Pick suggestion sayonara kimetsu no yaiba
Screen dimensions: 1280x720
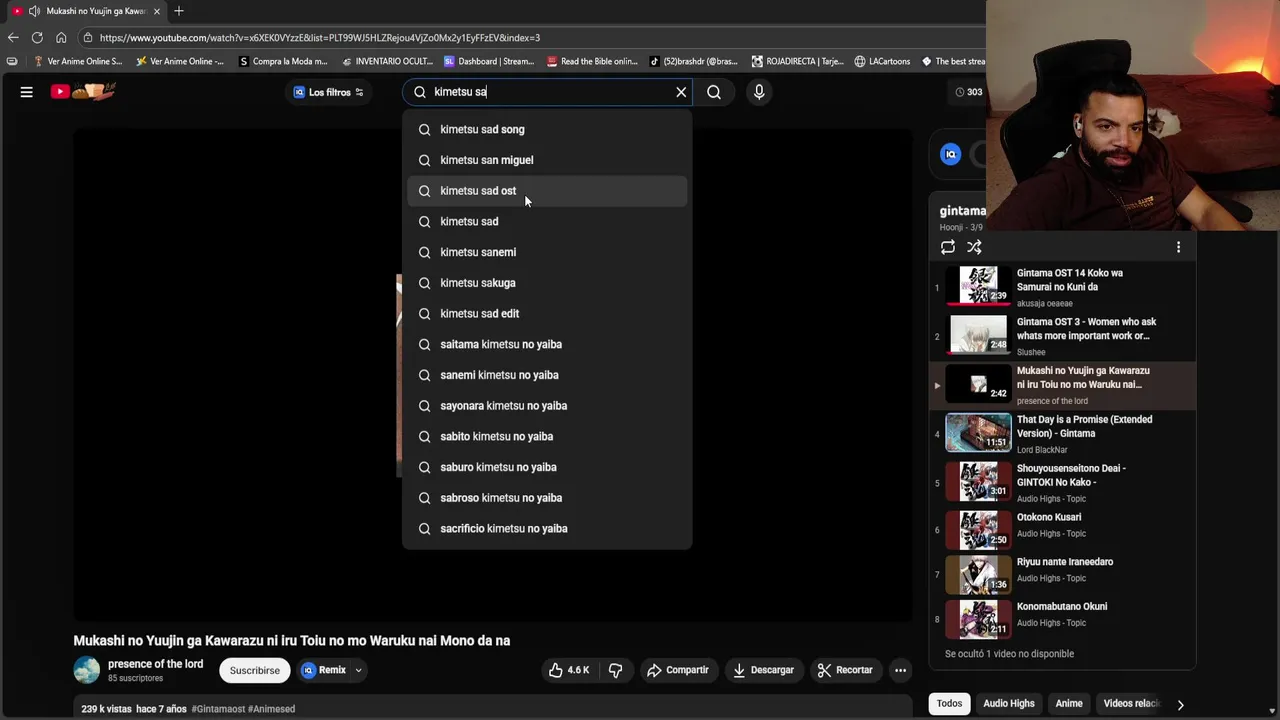[x=547, y=405]
